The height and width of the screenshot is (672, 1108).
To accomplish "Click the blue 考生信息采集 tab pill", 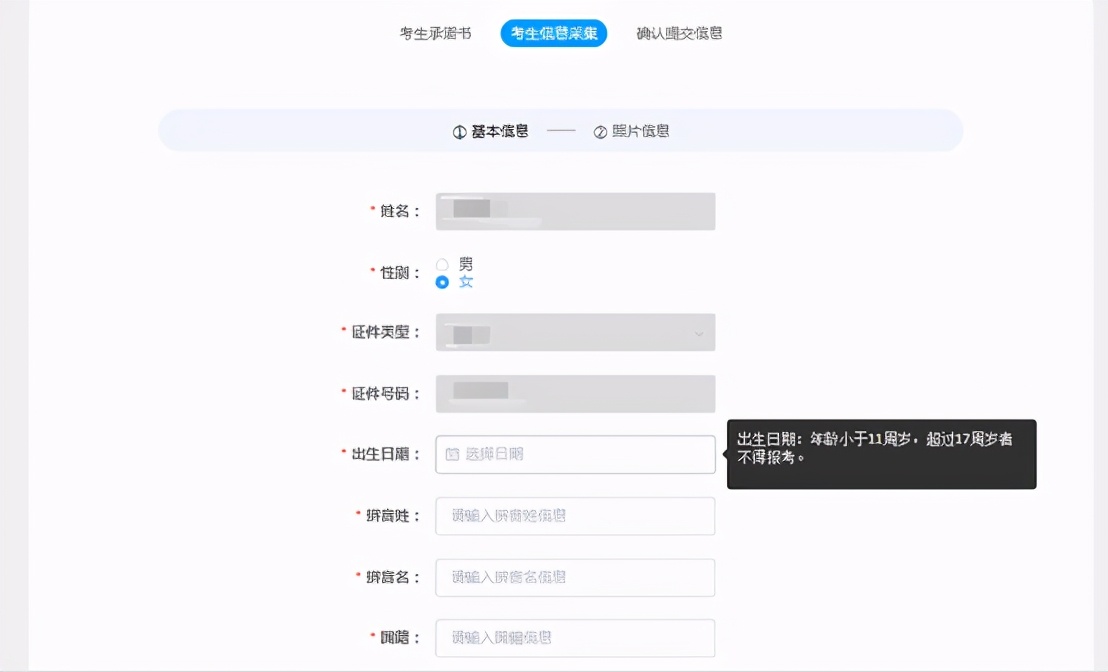I will click(554, 32).
